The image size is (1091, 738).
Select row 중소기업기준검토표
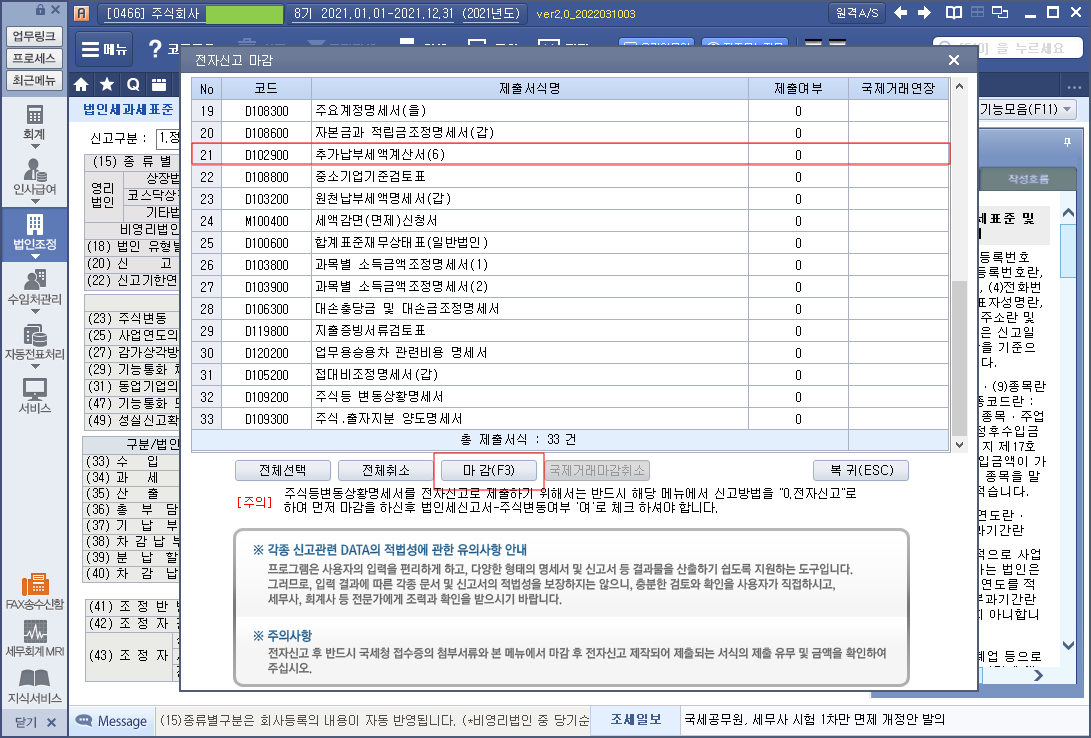(570, 177)
